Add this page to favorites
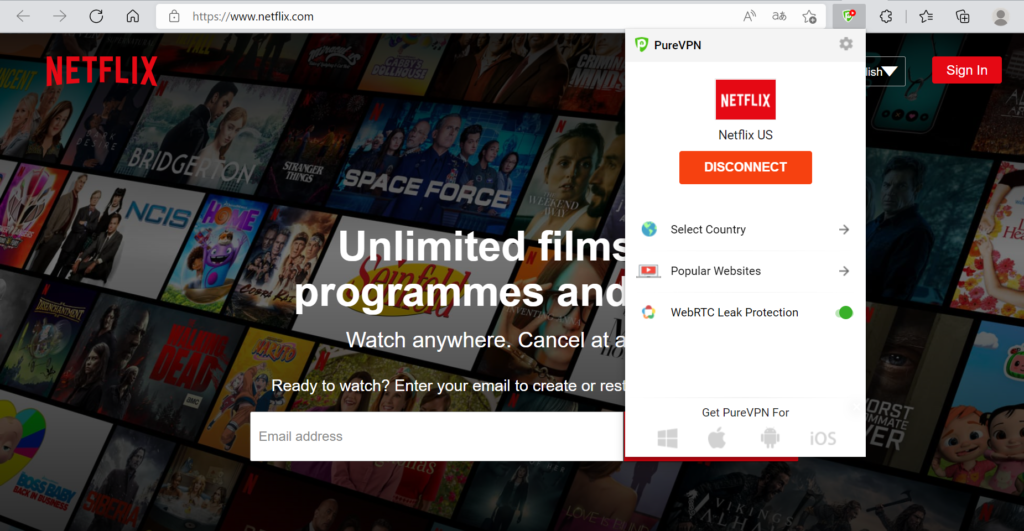The image size is (1024, 531). 810,16
